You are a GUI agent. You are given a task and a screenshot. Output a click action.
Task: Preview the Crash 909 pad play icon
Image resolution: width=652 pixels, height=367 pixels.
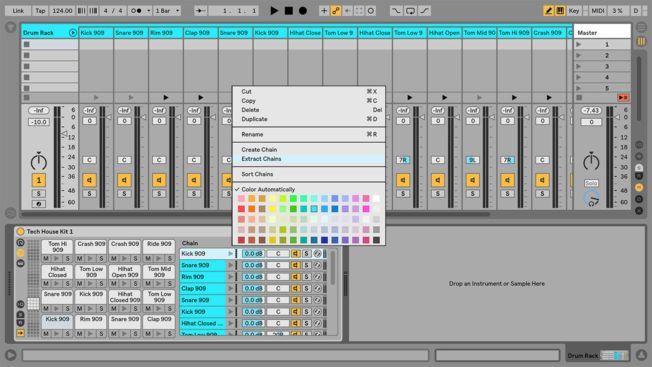click(91, 258)
